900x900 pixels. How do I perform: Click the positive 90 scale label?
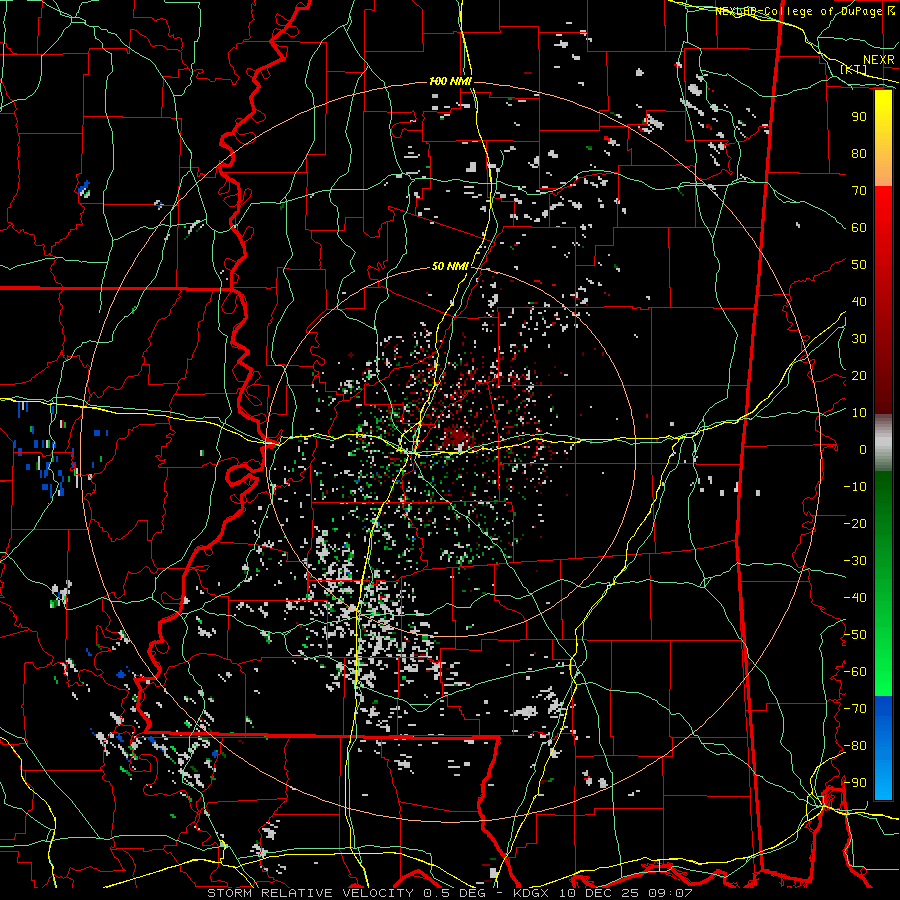click(x=859, y=117)
